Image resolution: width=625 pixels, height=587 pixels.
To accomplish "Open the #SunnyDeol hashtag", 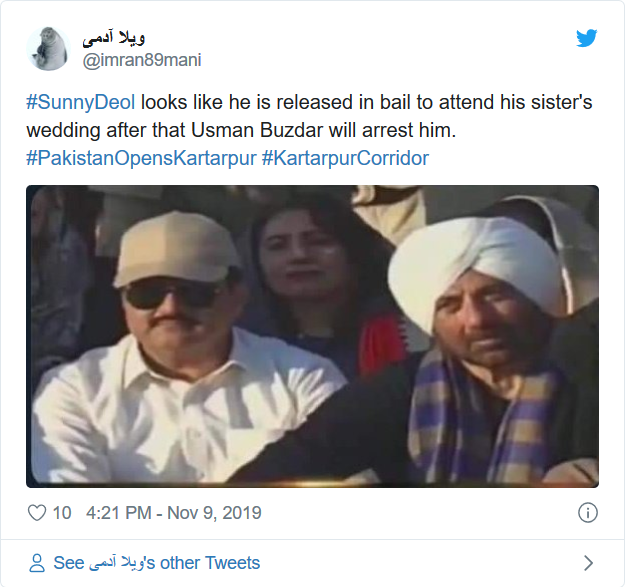I will (81, 102).
